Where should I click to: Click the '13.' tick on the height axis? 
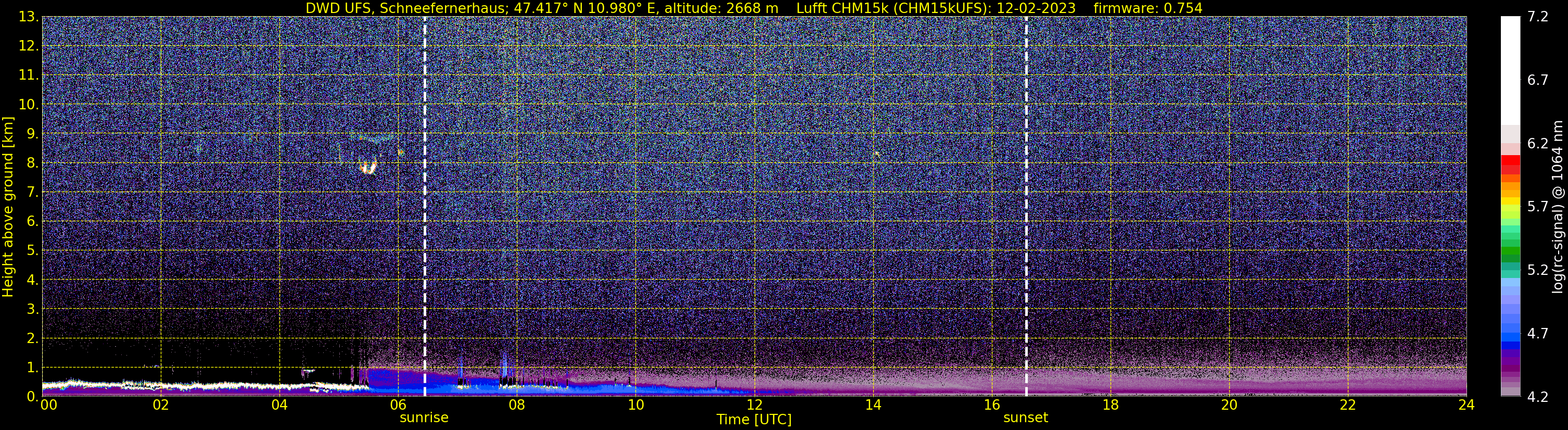tap(29, 17)
